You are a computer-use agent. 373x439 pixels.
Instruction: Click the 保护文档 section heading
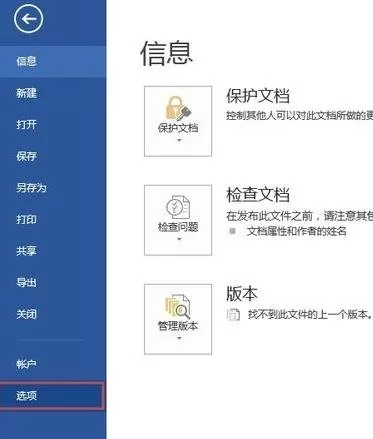(258, 96)
